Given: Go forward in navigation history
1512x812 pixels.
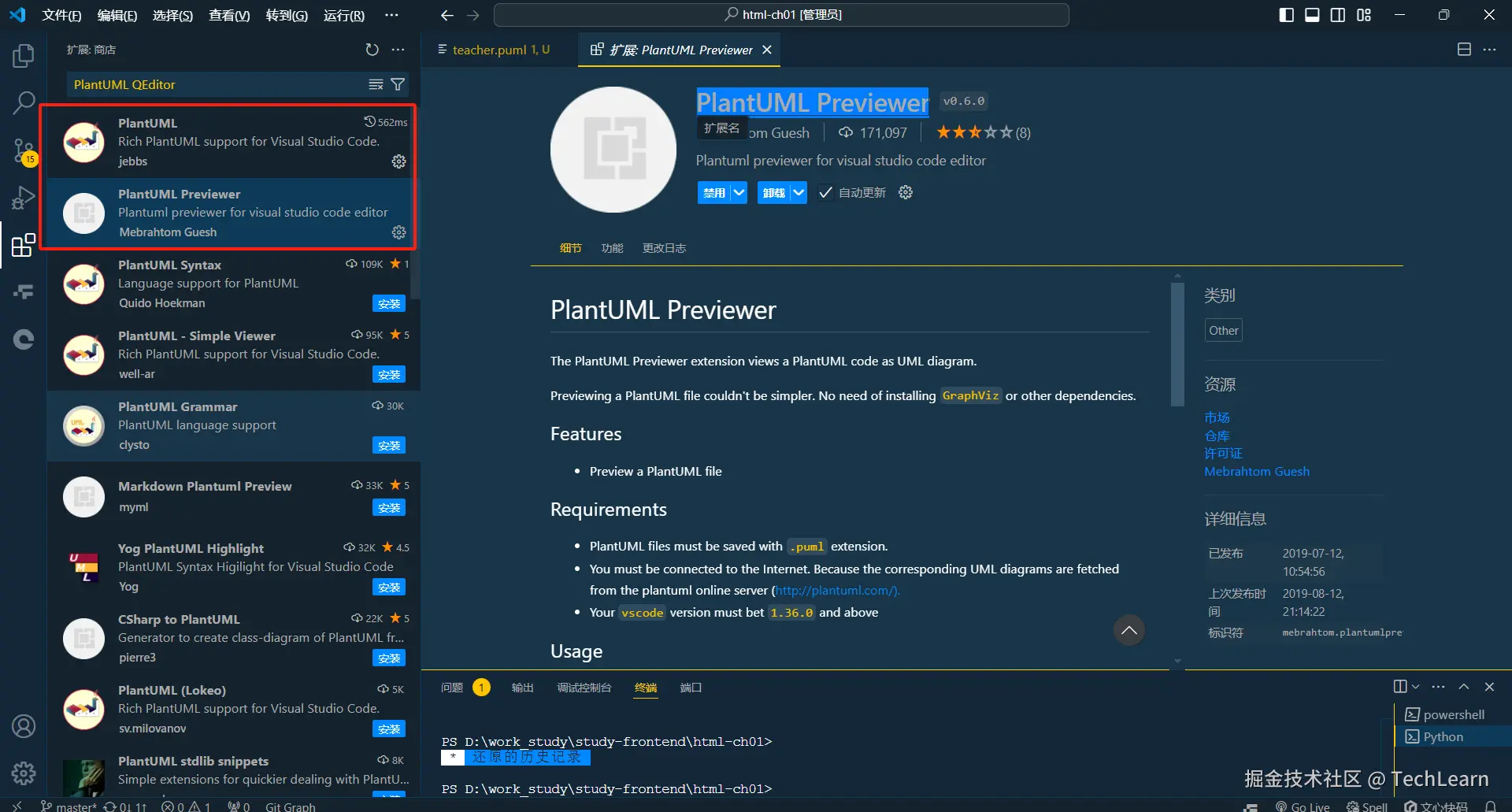Looking at the screenshot, I should point(473,15).
